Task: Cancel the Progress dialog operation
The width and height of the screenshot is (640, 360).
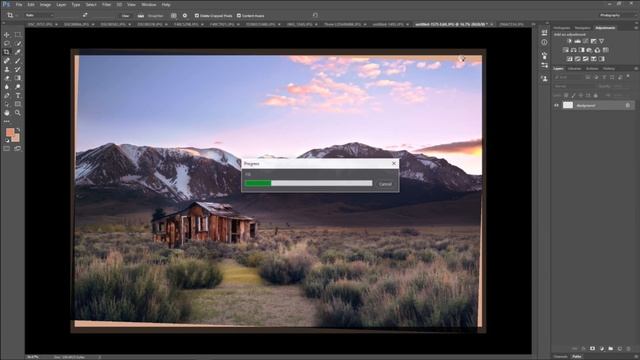Action: click(385, 184)
